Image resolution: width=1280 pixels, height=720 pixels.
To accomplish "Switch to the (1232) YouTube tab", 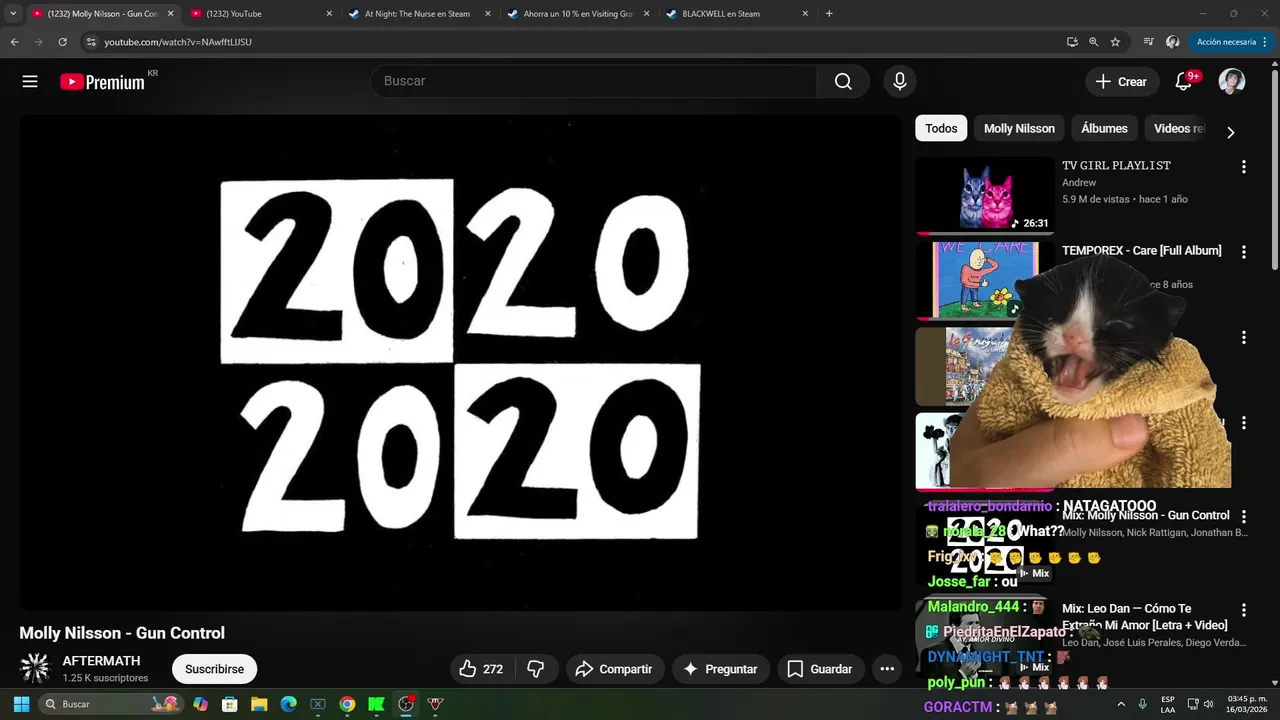I will 262,14.
